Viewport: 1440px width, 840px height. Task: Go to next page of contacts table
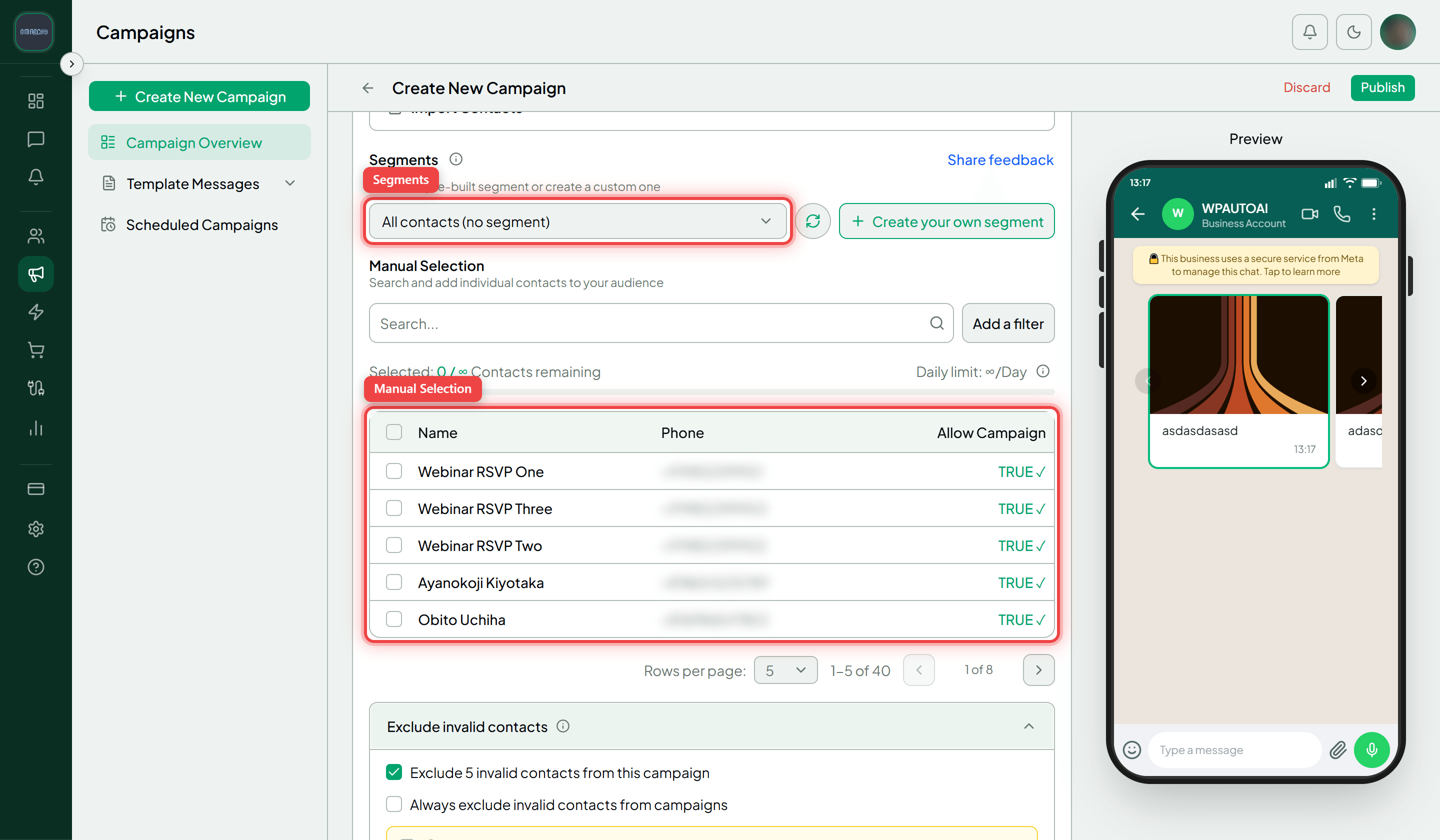click(x=1038, y=669)
